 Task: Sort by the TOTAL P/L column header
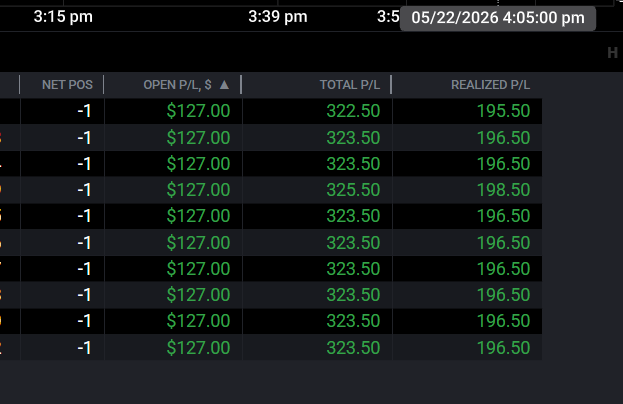[350, 85]
